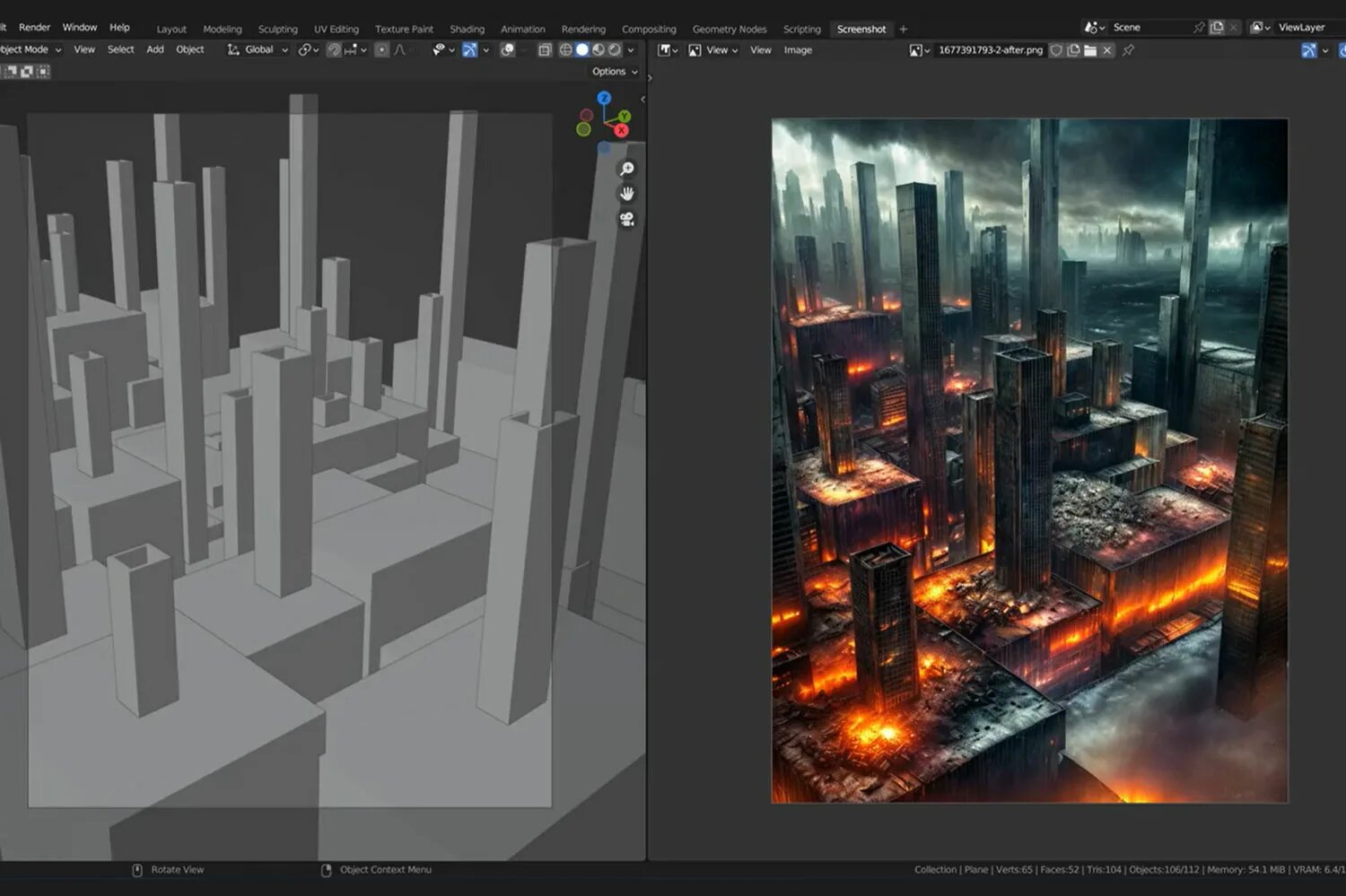Click the image name field 1677391793-2-after.png
Screen dimensions: 1346x896
[x=990, y=50]
